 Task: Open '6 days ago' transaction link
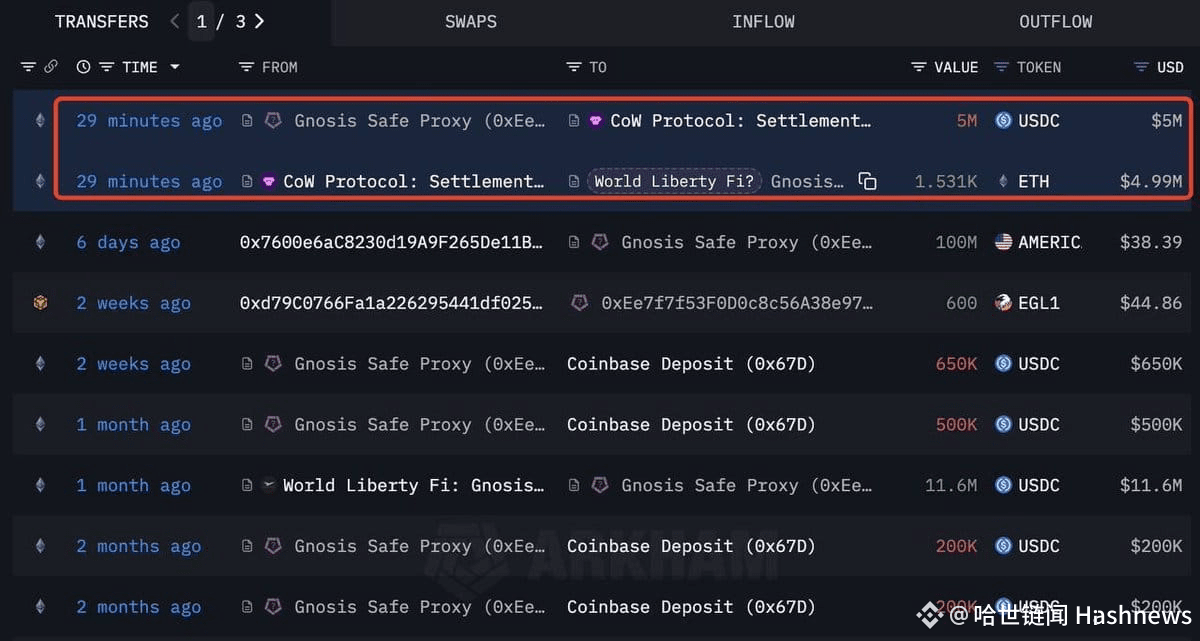(128, 242)
